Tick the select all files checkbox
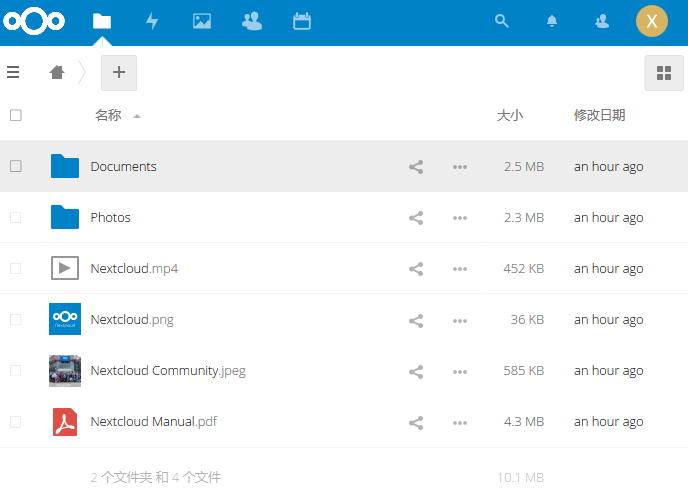 16,115
